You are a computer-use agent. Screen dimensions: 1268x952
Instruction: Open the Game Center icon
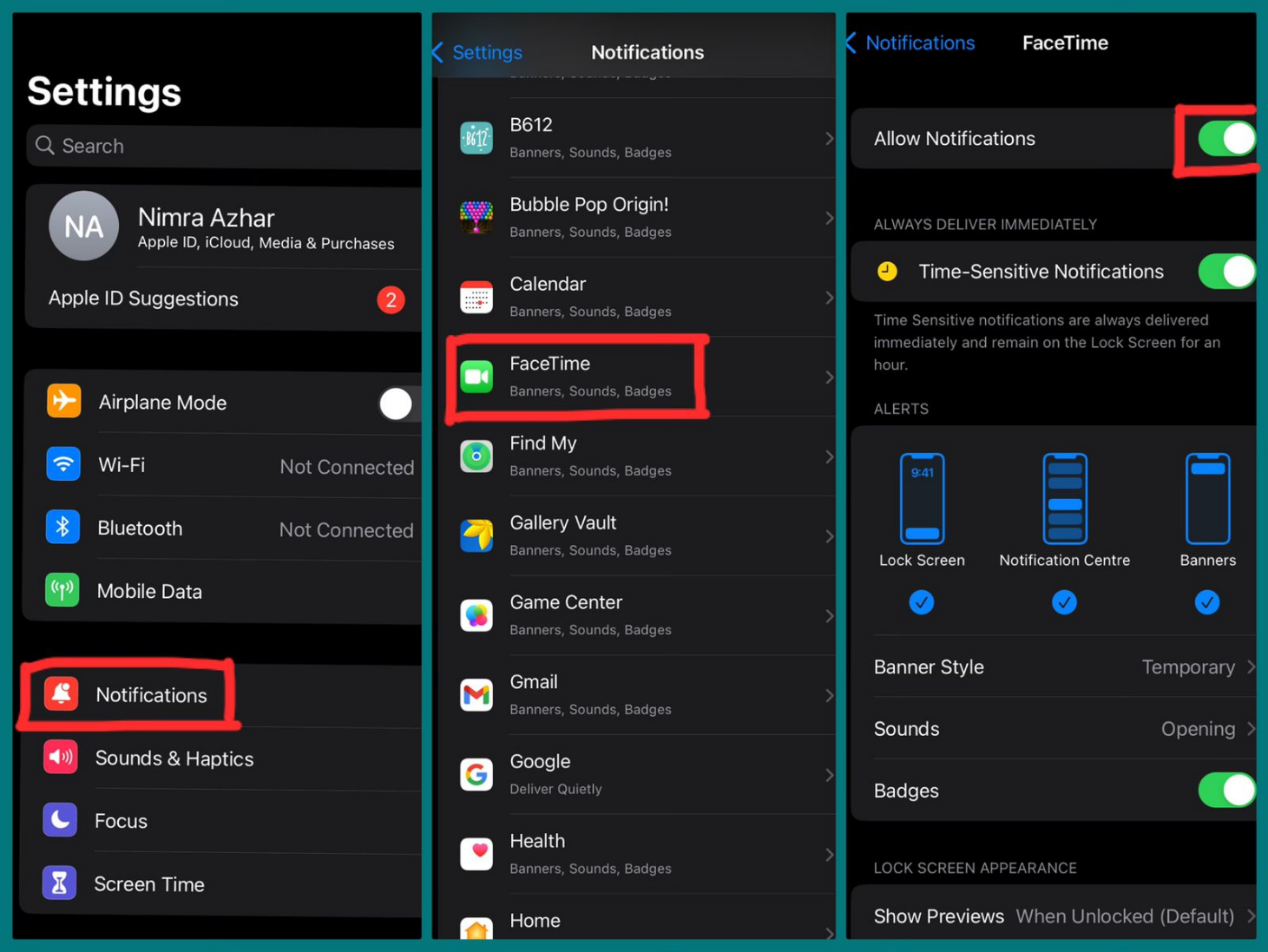[476, 614]
